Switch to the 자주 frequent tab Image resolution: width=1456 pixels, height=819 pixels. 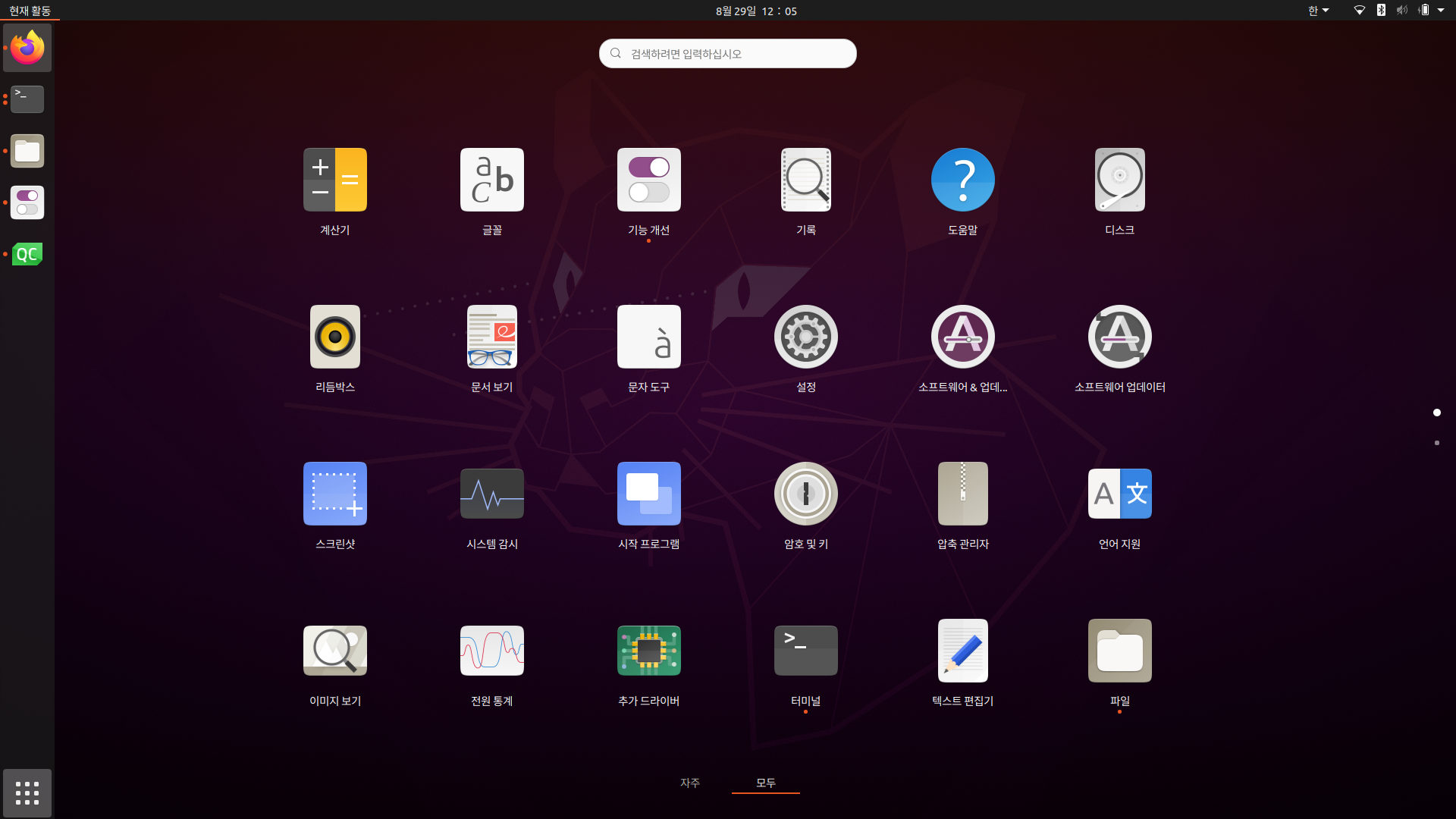[x=689, y=783]
